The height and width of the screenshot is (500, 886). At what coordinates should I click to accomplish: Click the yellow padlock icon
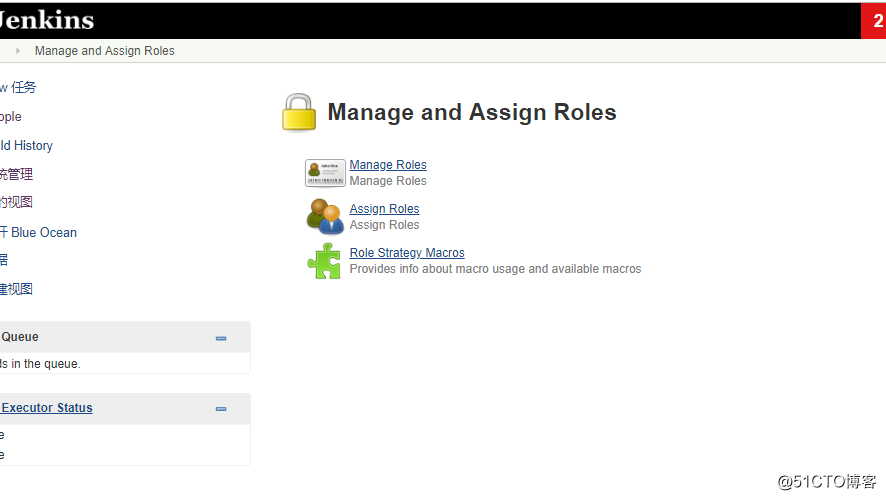(x=299, y=112)
